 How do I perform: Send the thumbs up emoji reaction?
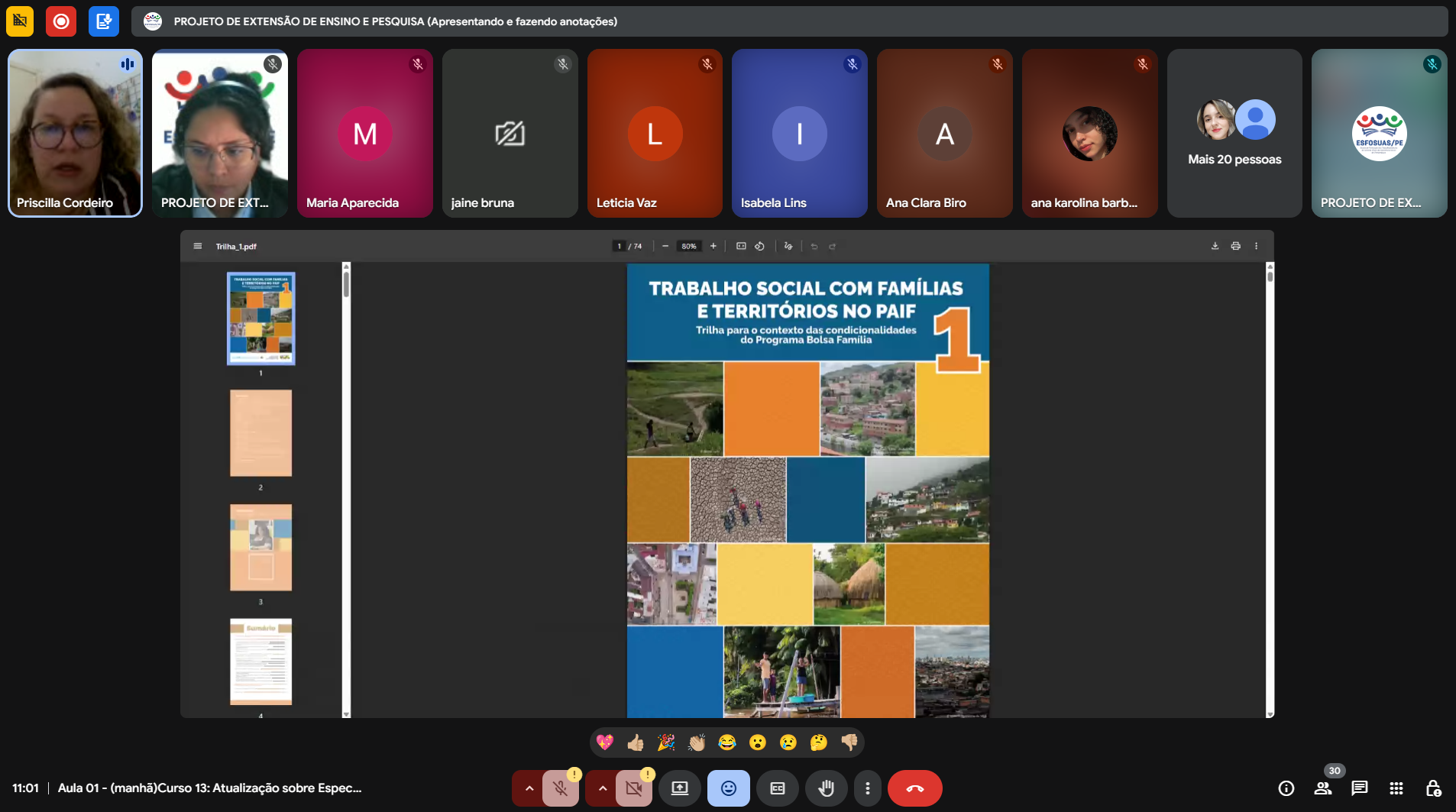coord(635,742)
